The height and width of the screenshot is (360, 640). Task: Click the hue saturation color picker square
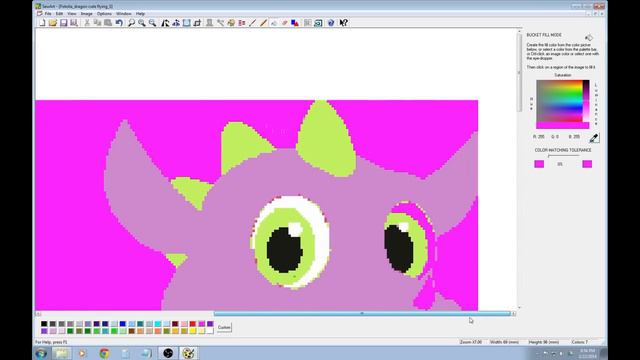(x=559, y=100)
